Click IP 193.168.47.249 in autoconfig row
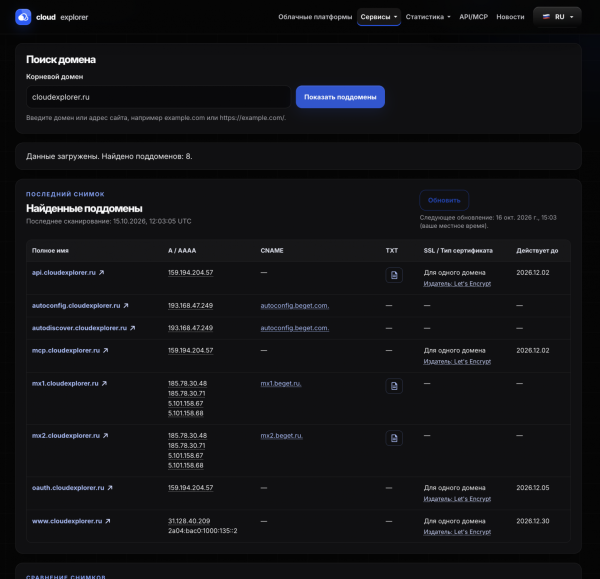Viewport: 600px width, 579px height. tap(190, 305)
